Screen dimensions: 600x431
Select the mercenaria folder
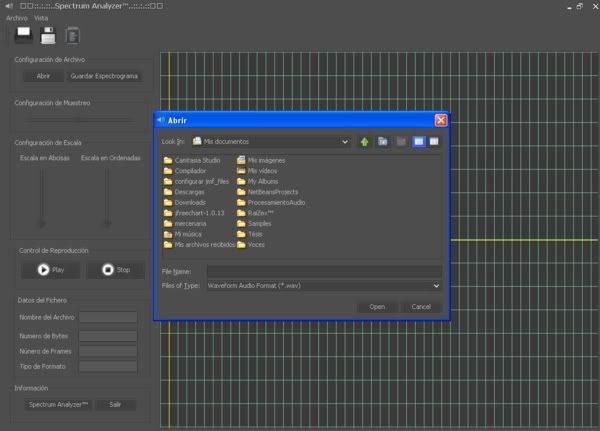click(185, 224)
